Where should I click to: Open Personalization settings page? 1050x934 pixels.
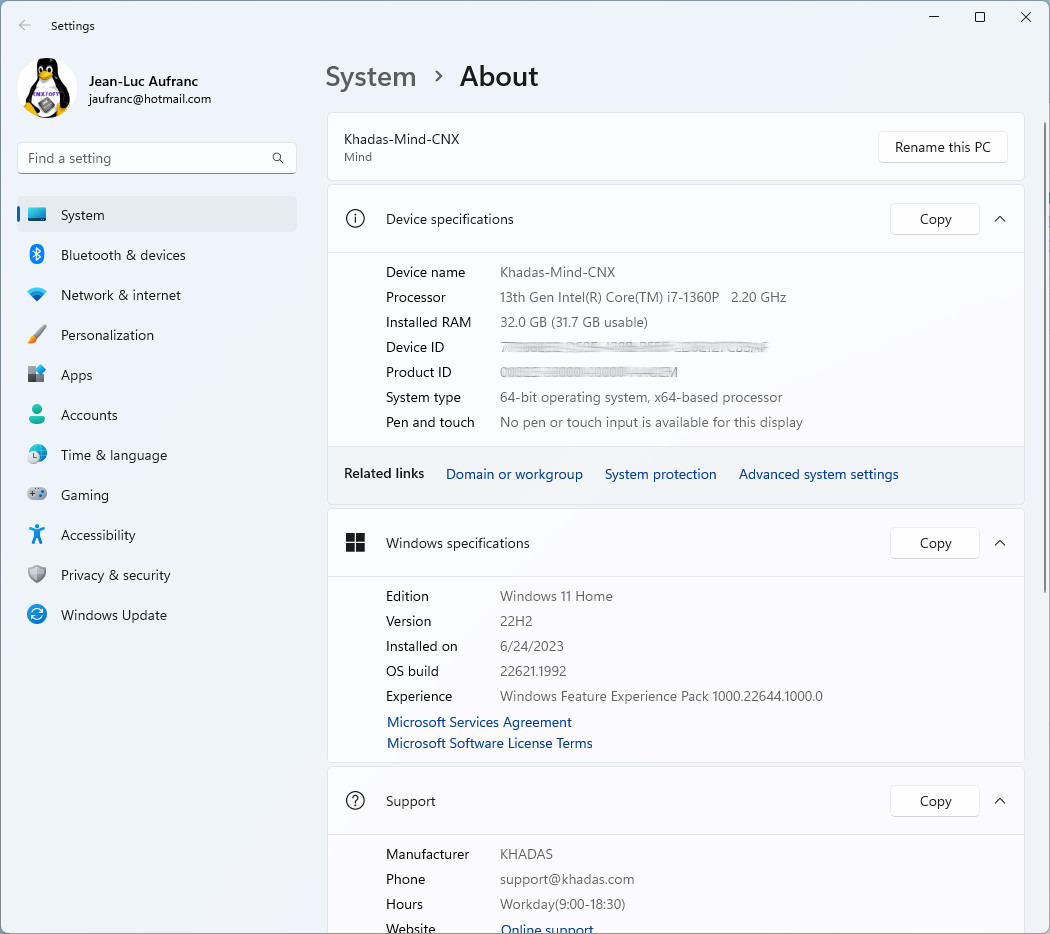(157, 335)
